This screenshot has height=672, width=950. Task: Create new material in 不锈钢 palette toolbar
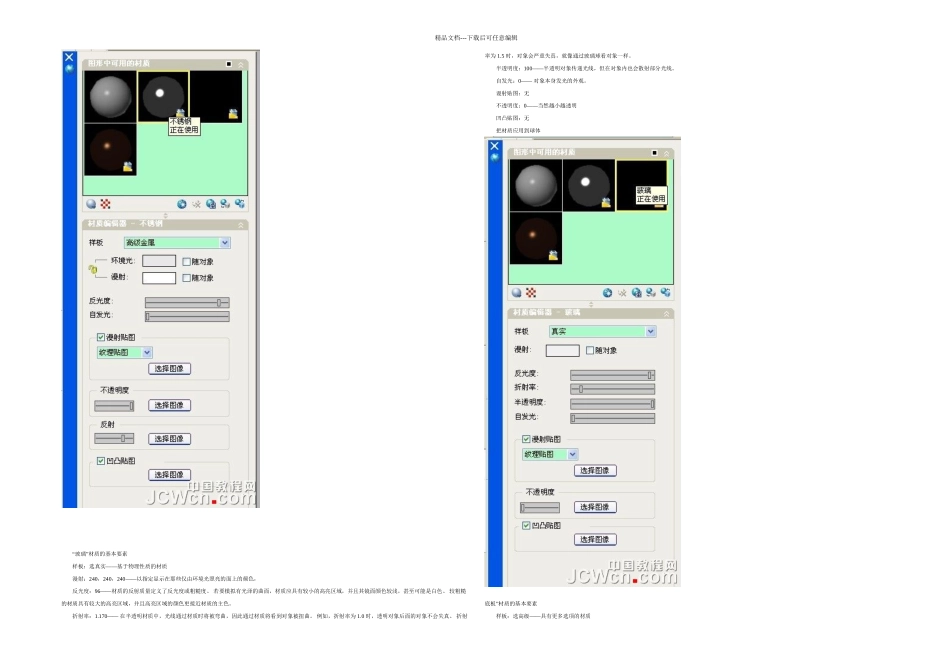click(182, 204)
